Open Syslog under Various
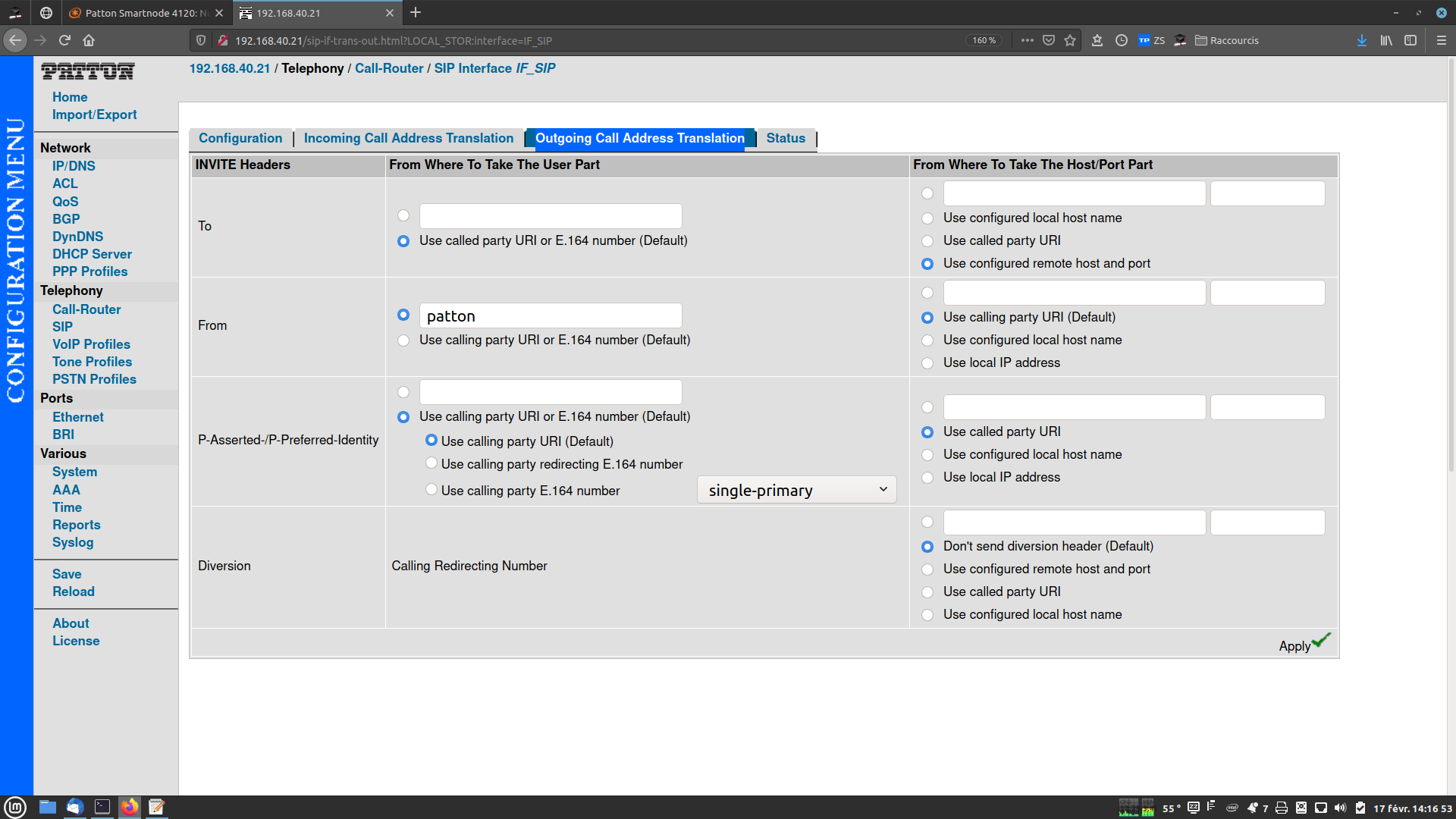 (x=73, y=542)
